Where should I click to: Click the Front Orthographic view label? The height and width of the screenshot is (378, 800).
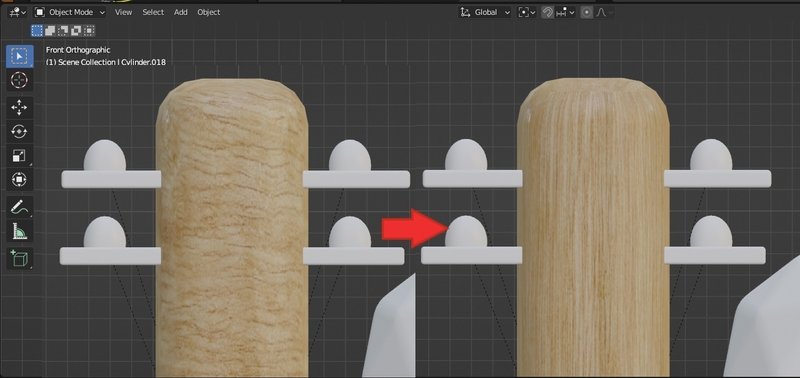[x=78, y=50]
